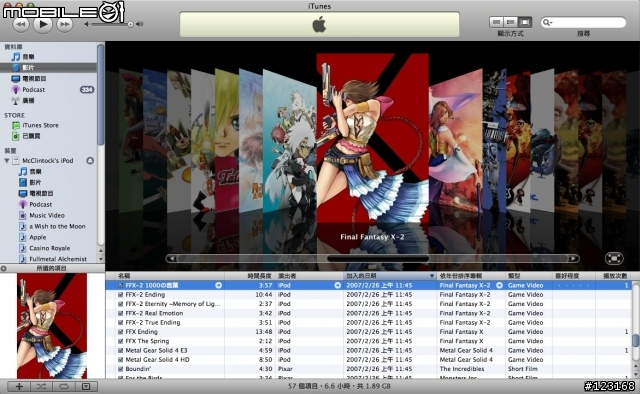This screenshot has width=640, height=394.
Task: Click the Final Fantasy X-2 artwork thumbnail
Action: tap(52, 326)
